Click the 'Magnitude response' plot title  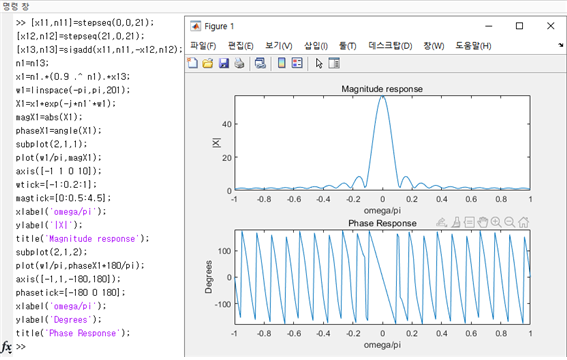click(382, 89)
